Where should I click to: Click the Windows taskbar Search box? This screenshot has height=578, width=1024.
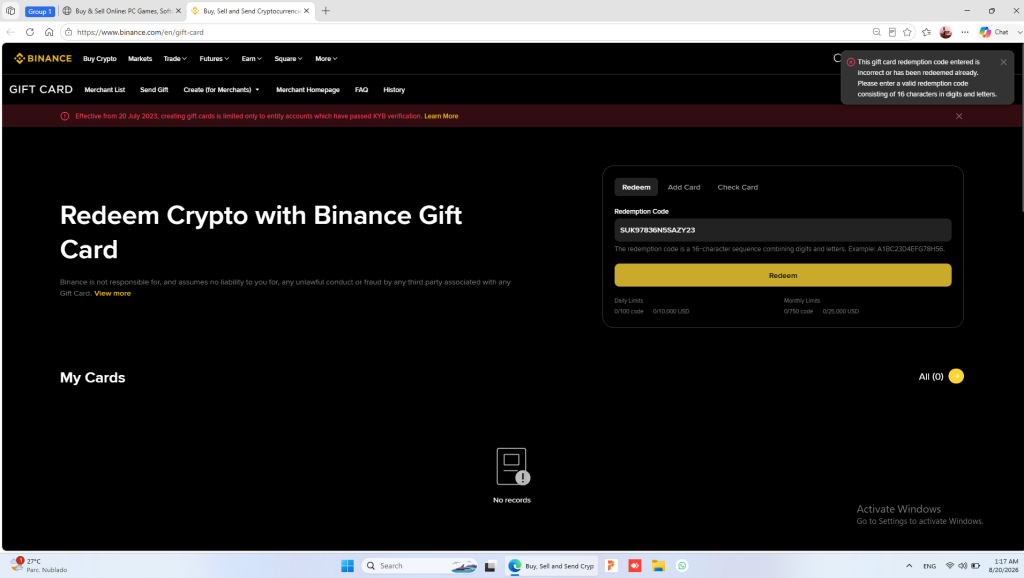tap(421, 566)
